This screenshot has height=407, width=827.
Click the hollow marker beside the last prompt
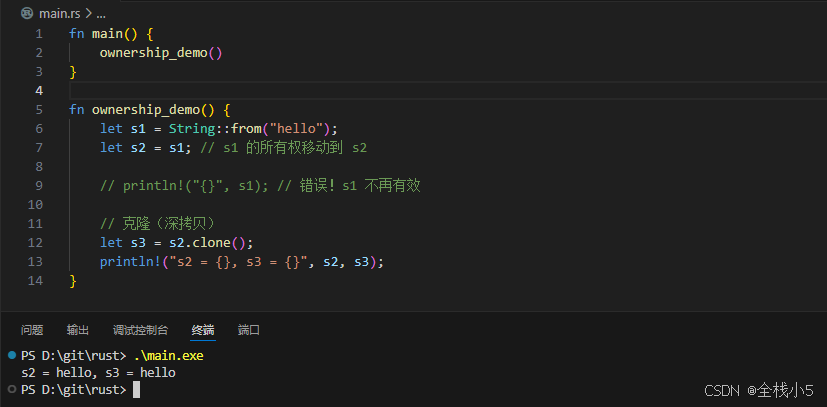12,390
